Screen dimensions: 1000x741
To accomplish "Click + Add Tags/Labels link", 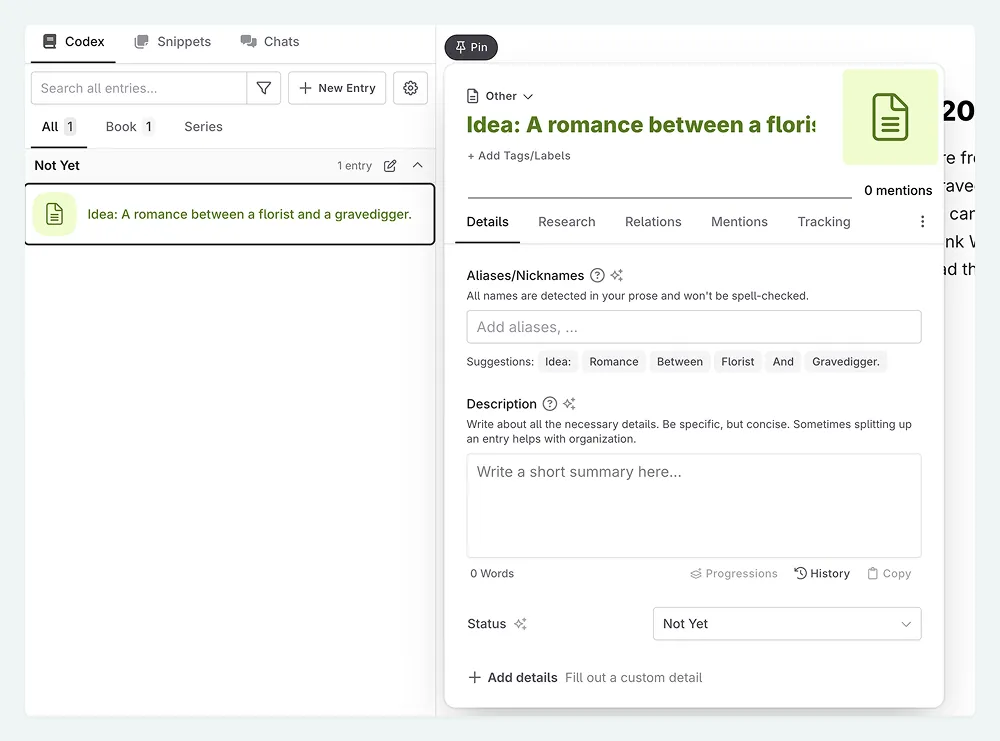I will 519,156.
